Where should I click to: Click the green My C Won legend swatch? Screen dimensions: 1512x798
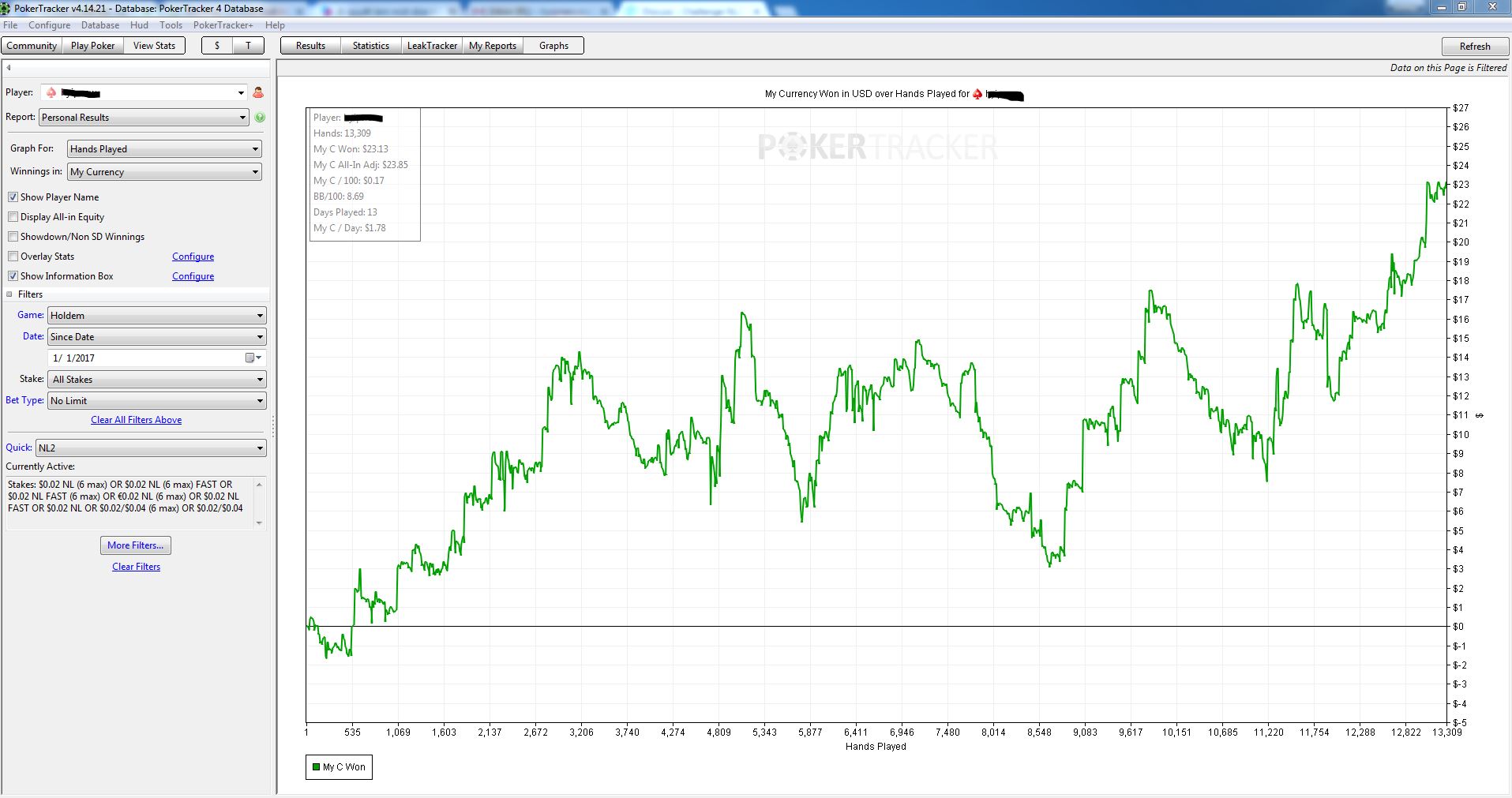317,766
